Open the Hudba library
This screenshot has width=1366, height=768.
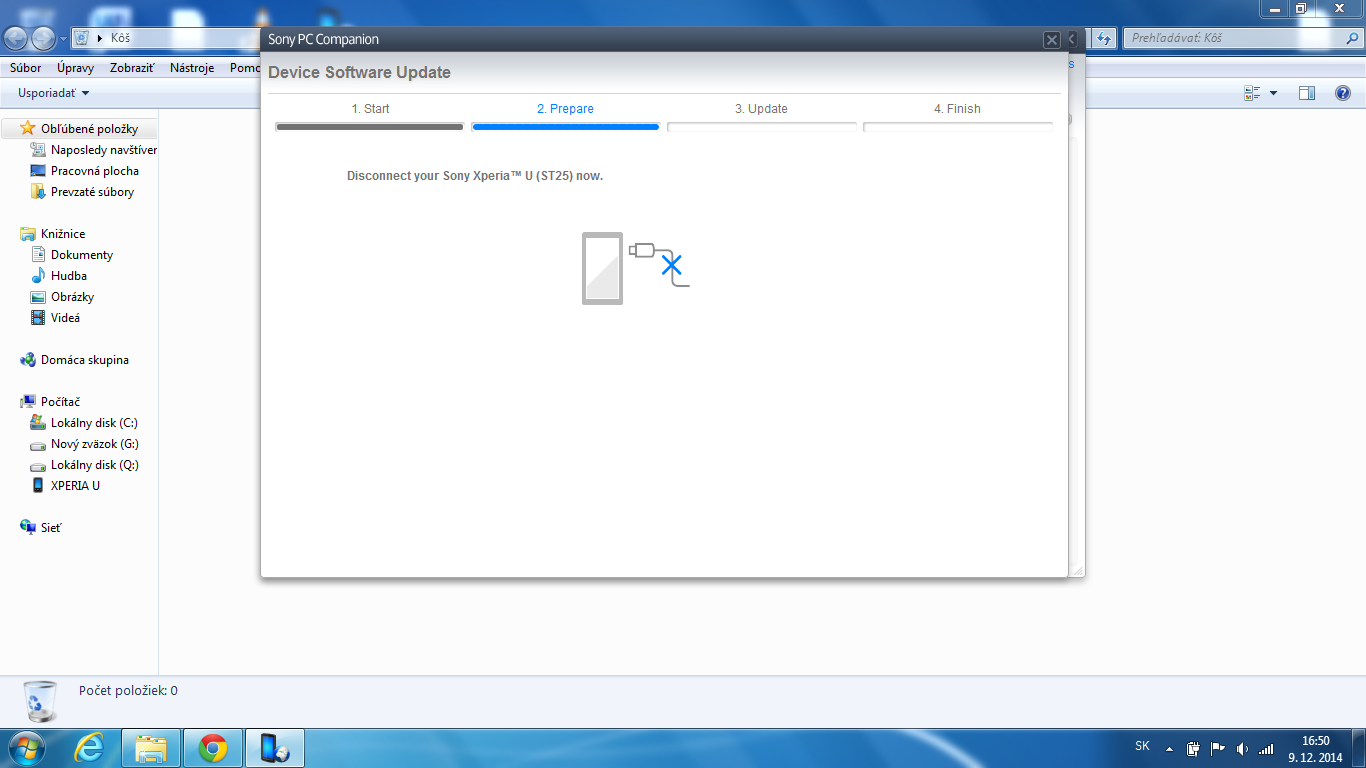pyautogui.click(x=59, y=276)
